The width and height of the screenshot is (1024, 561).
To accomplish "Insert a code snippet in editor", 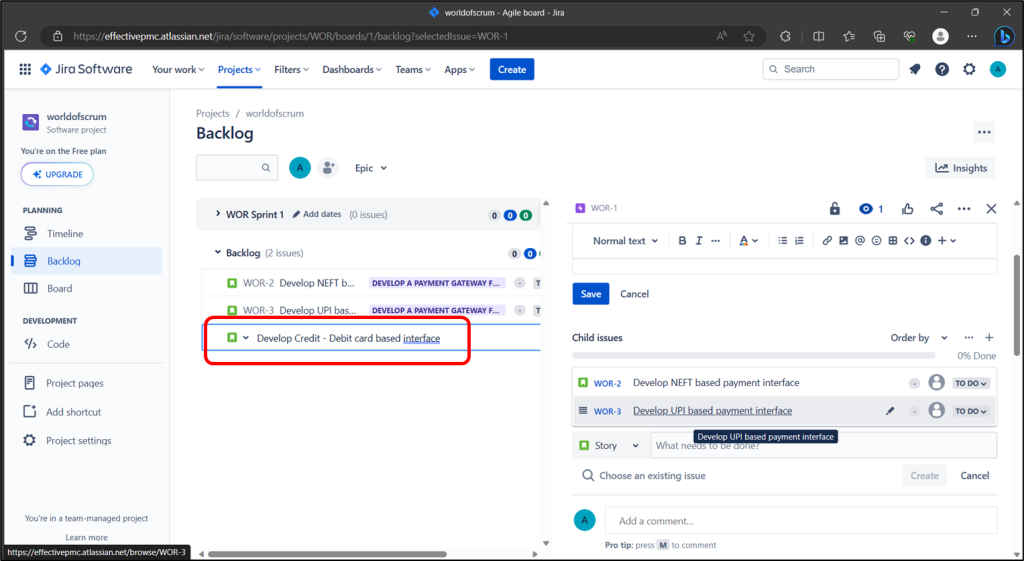I will 909,241.
